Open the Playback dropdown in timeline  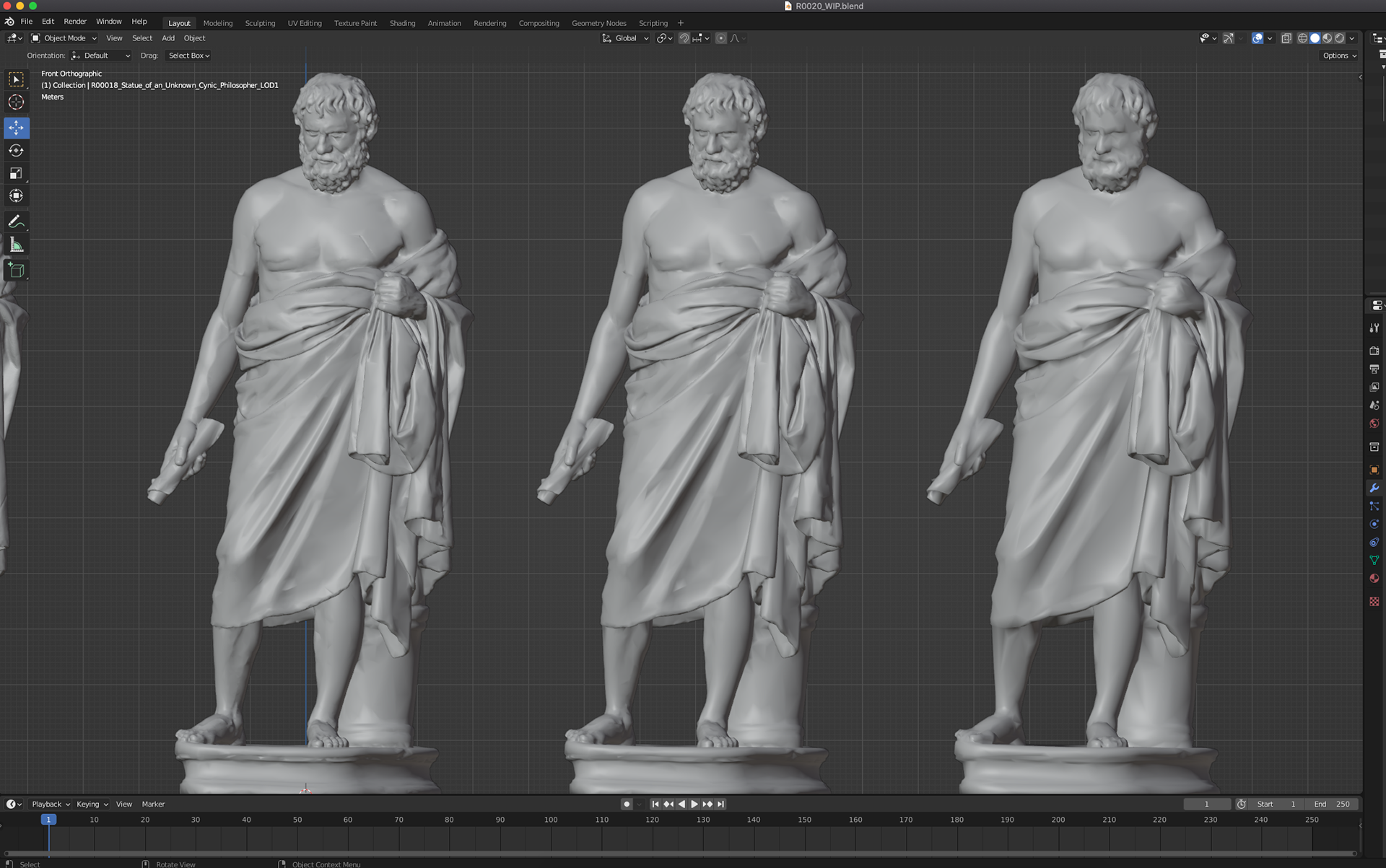pyautogui.click(x=51, y=804)
